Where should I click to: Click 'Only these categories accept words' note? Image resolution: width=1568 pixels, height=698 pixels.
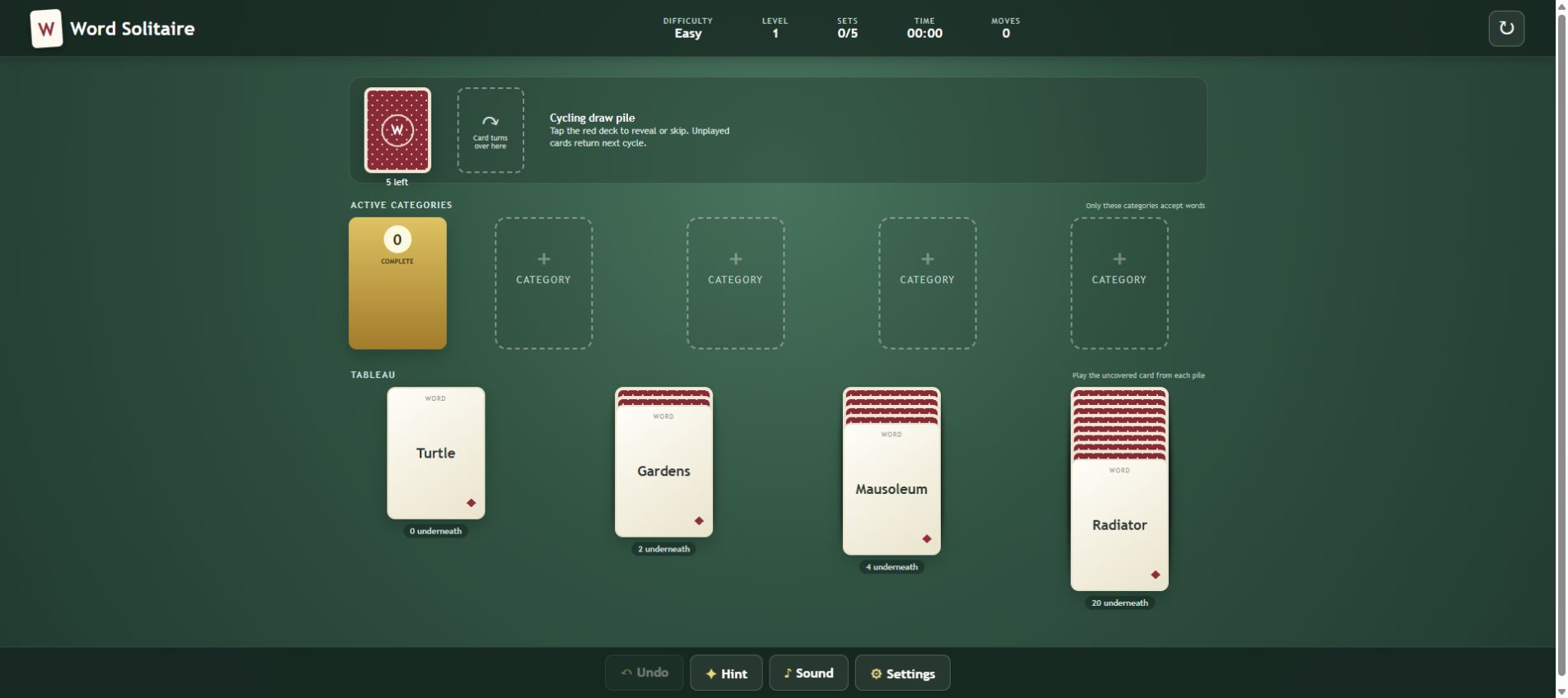click(1145, 206)
